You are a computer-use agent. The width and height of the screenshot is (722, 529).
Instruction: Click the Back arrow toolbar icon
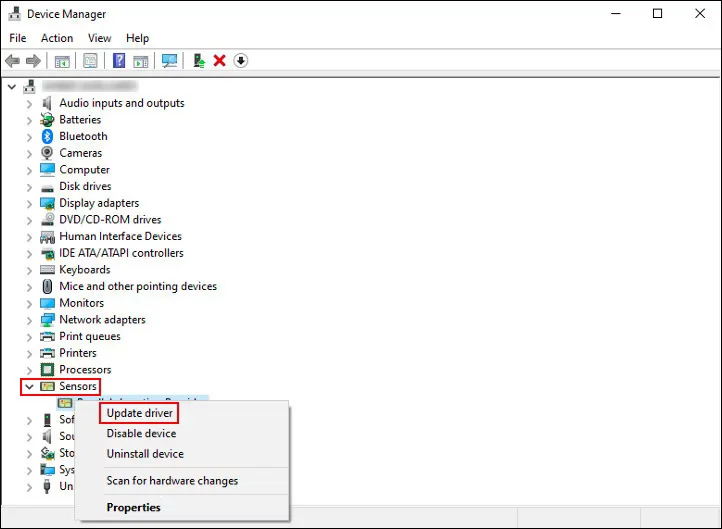(x=14, y=61)
